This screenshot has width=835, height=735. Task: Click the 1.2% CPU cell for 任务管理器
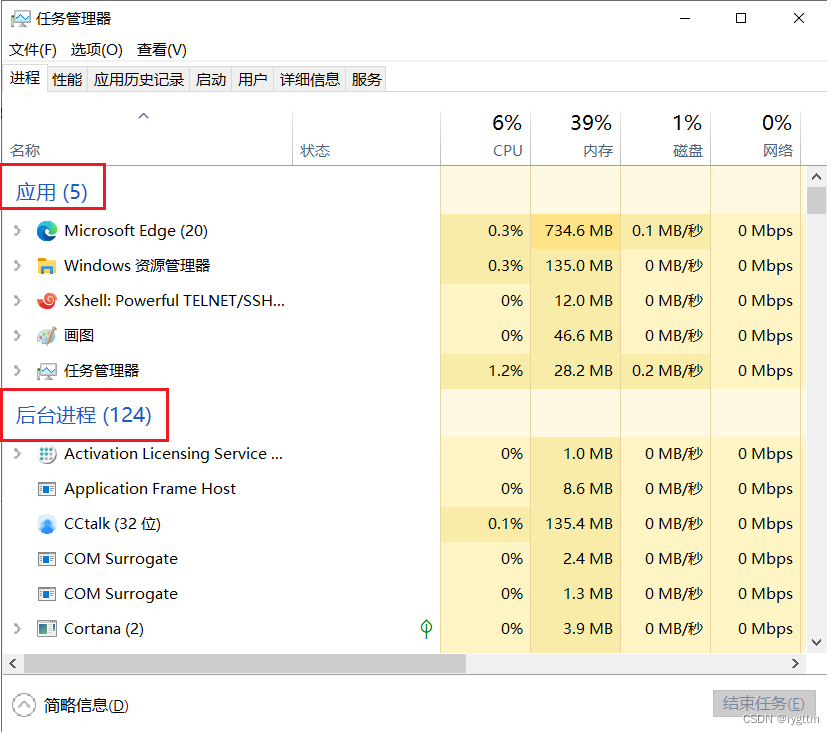[486, 371]
